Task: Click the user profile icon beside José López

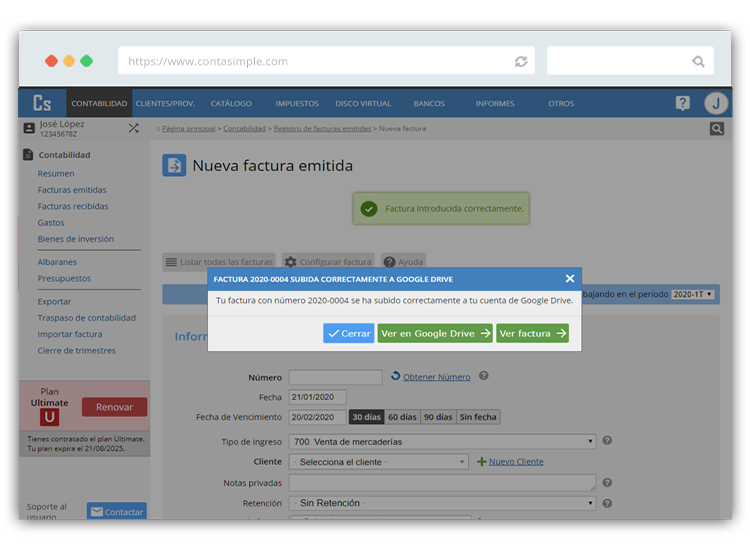Action: coord(29,128)
